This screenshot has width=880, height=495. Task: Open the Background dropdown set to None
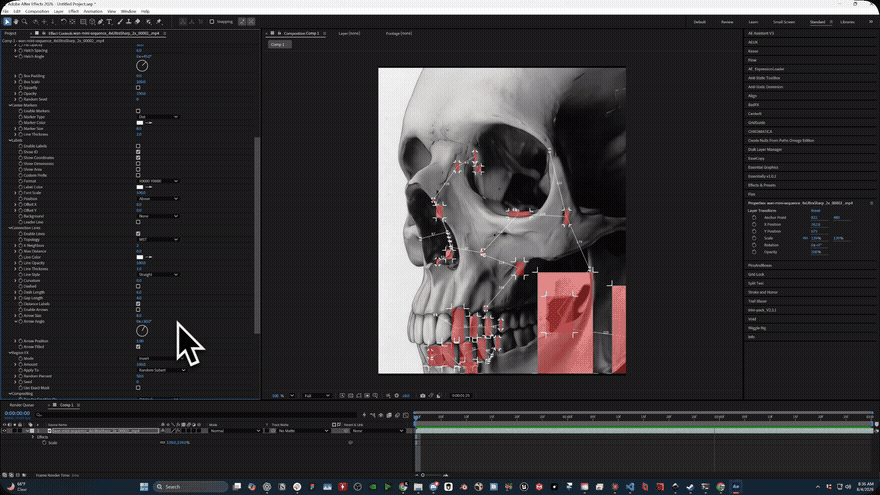click(x=158, y=216)
